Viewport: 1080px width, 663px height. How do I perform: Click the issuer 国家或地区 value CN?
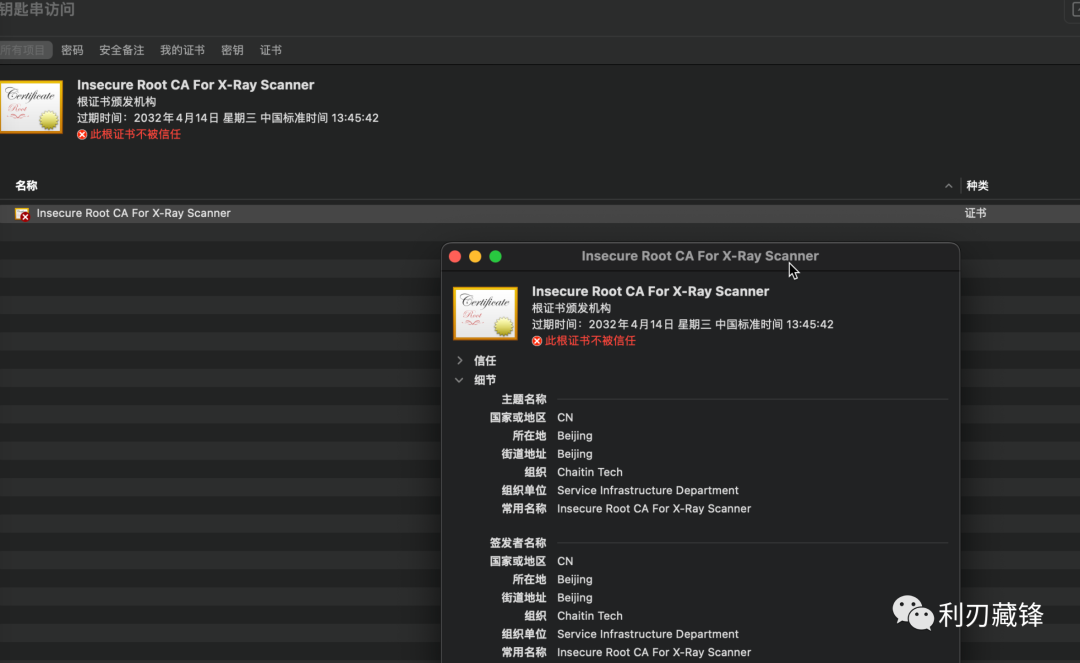(565, 561)
